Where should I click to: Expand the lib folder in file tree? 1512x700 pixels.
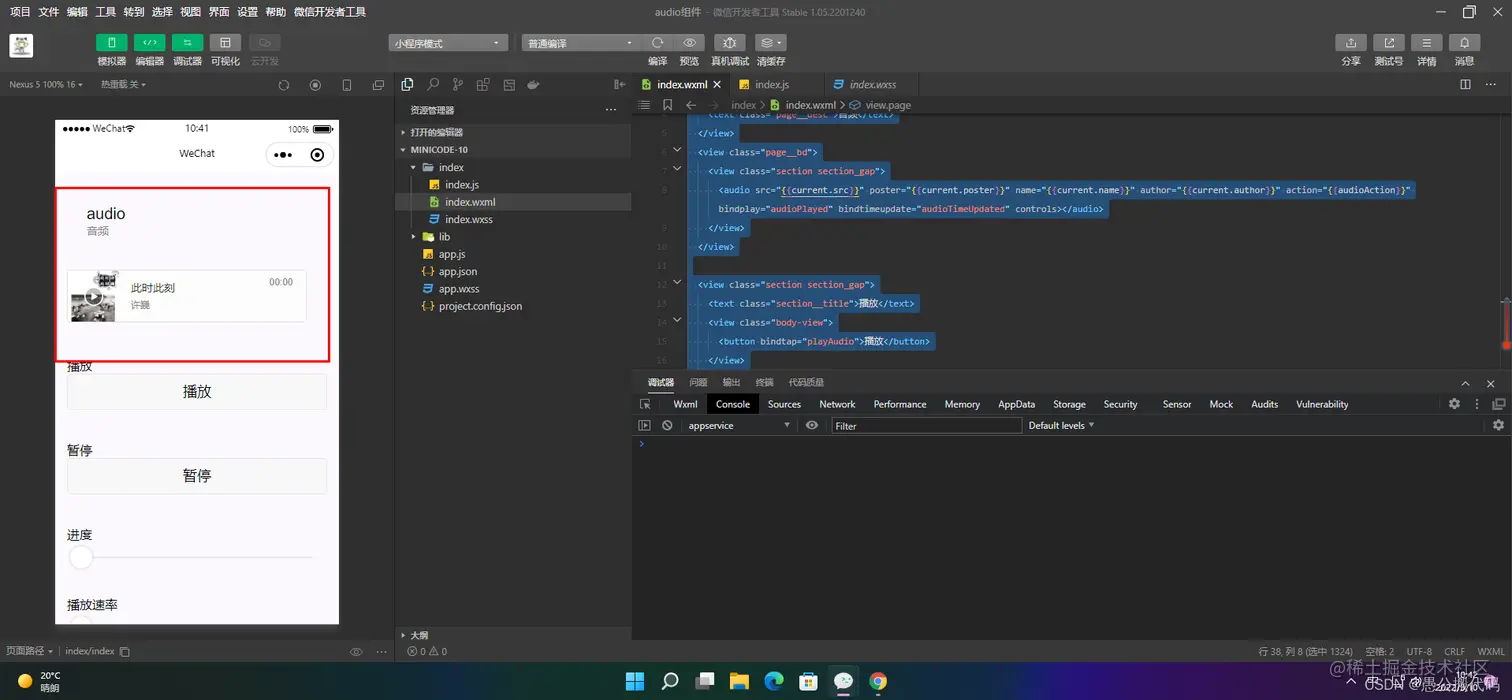pyautogui.click(x=444, y=237)
